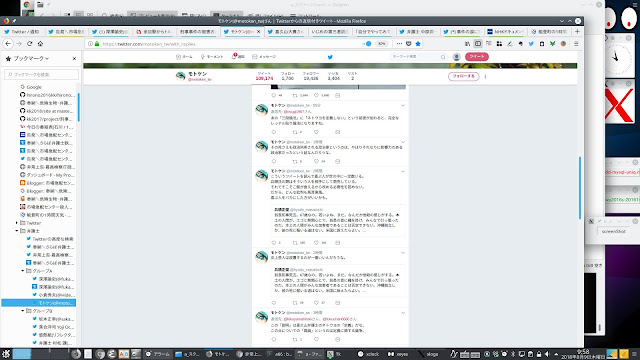Open the 通知 (Notifications) nav item
This screenshot has height=360, width=640.
pos(238,57)
